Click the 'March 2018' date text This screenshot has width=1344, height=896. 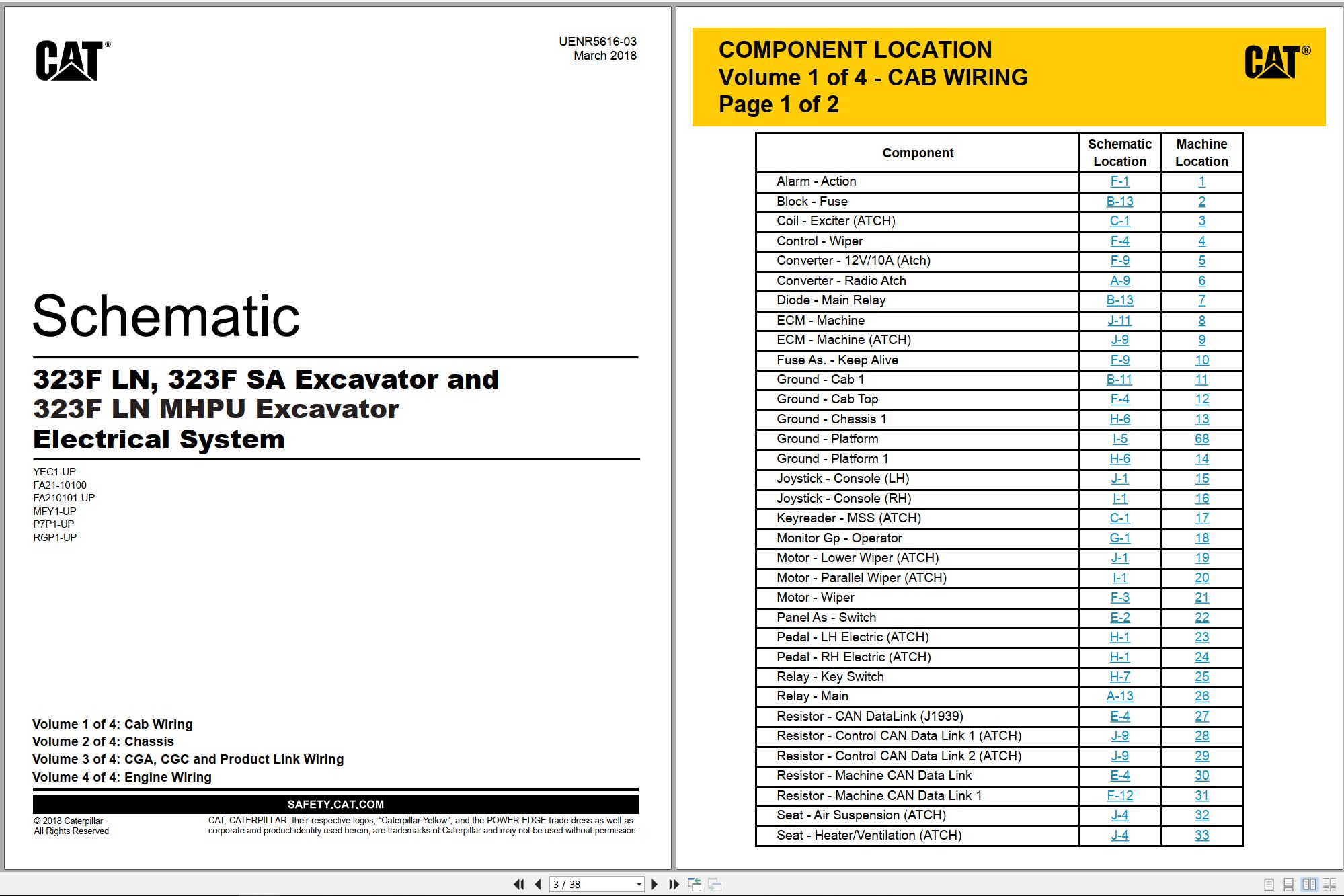(x=605, y=56)
